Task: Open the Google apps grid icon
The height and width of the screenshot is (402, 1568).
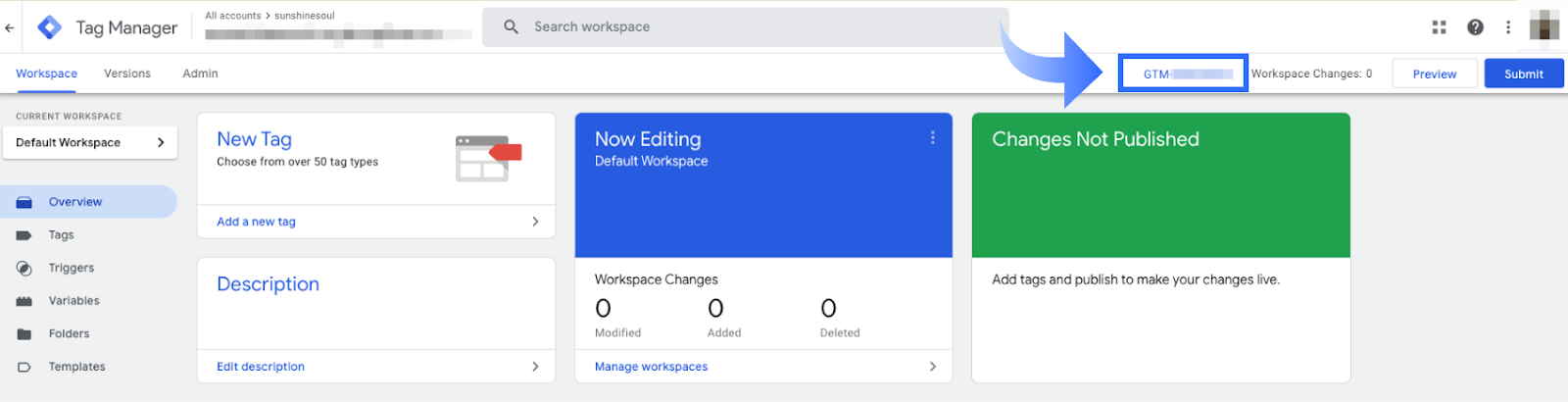Action: coord(1439,27)
